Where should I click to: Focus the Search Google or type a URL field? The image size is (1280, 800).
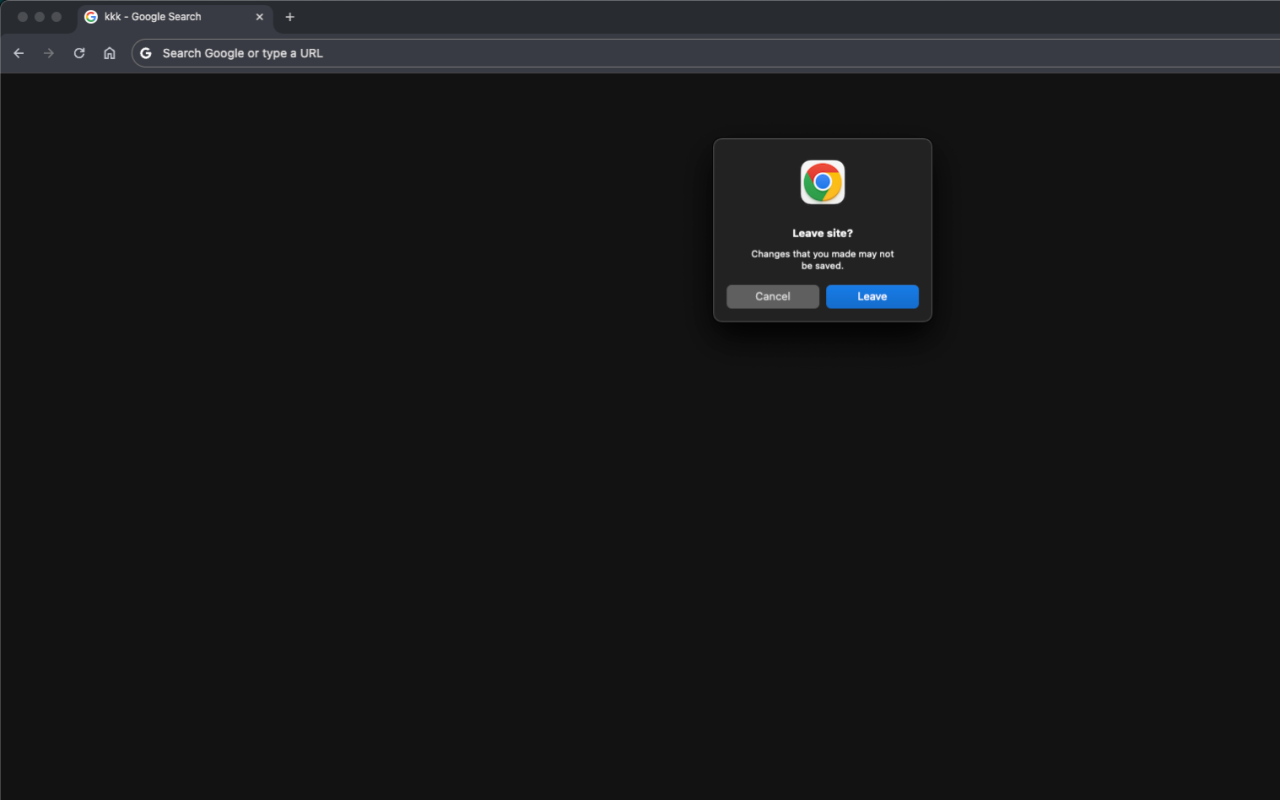[x=705, y=53]
